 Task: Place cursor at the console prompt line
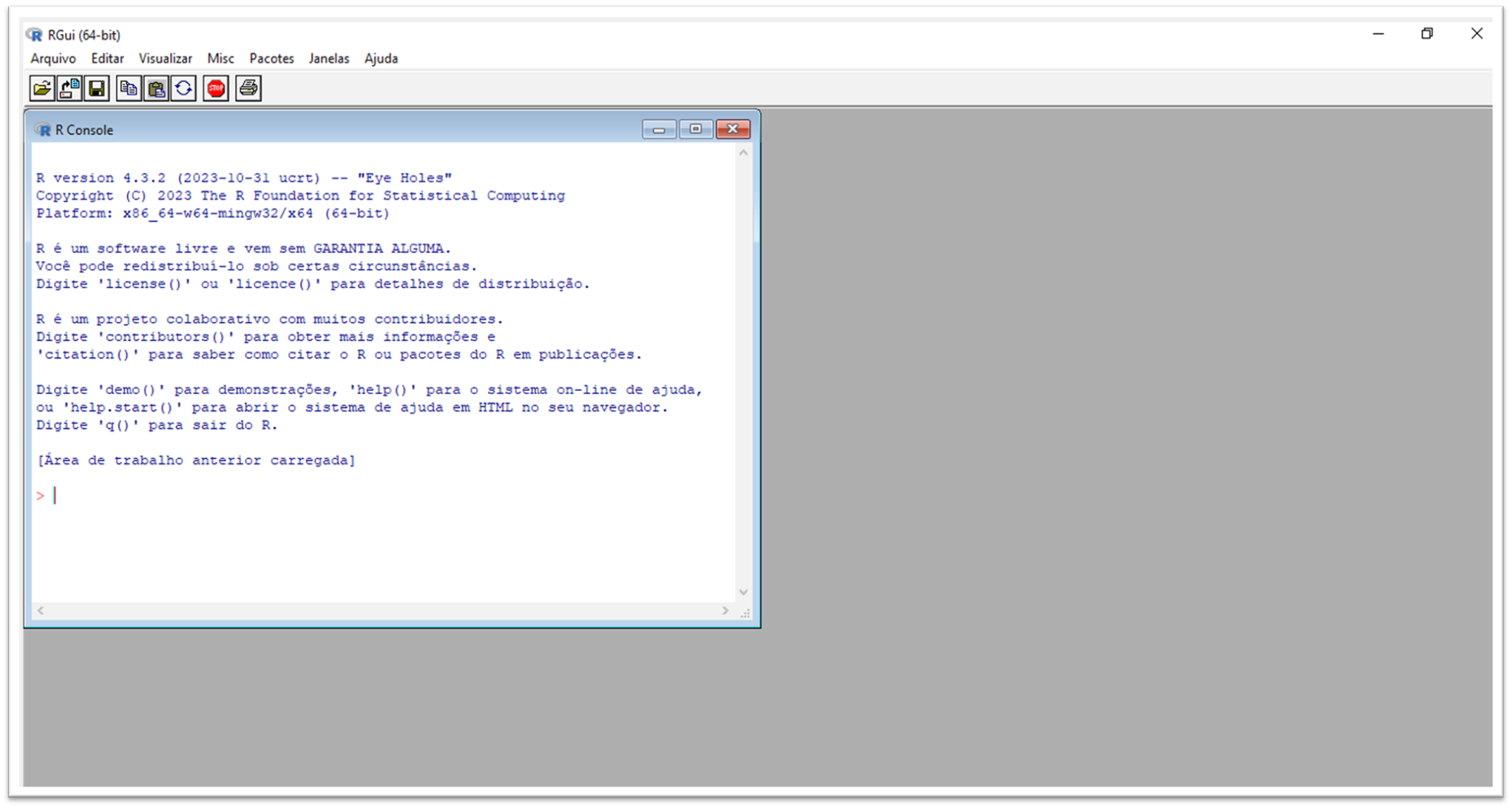(x=384, y=496)
